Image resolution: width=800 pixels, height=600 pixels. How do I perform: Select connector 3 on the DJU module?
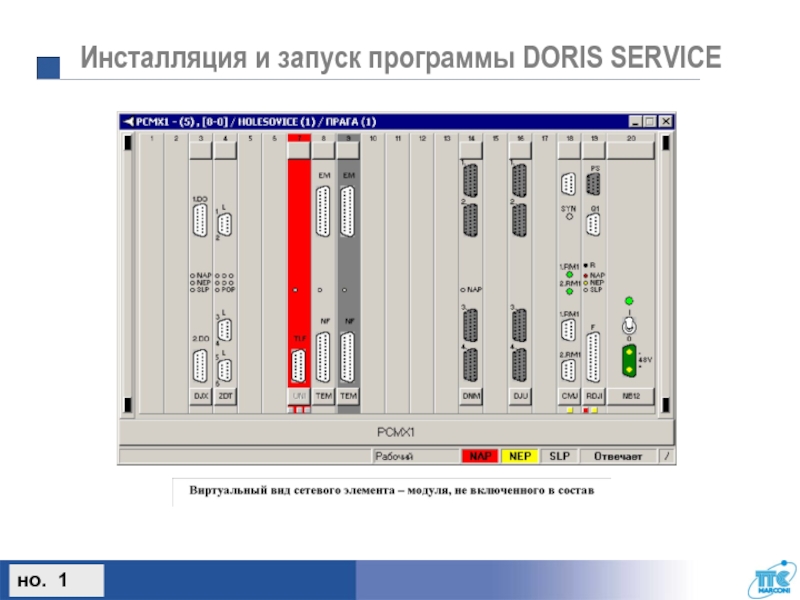click(x=519, y=325)
